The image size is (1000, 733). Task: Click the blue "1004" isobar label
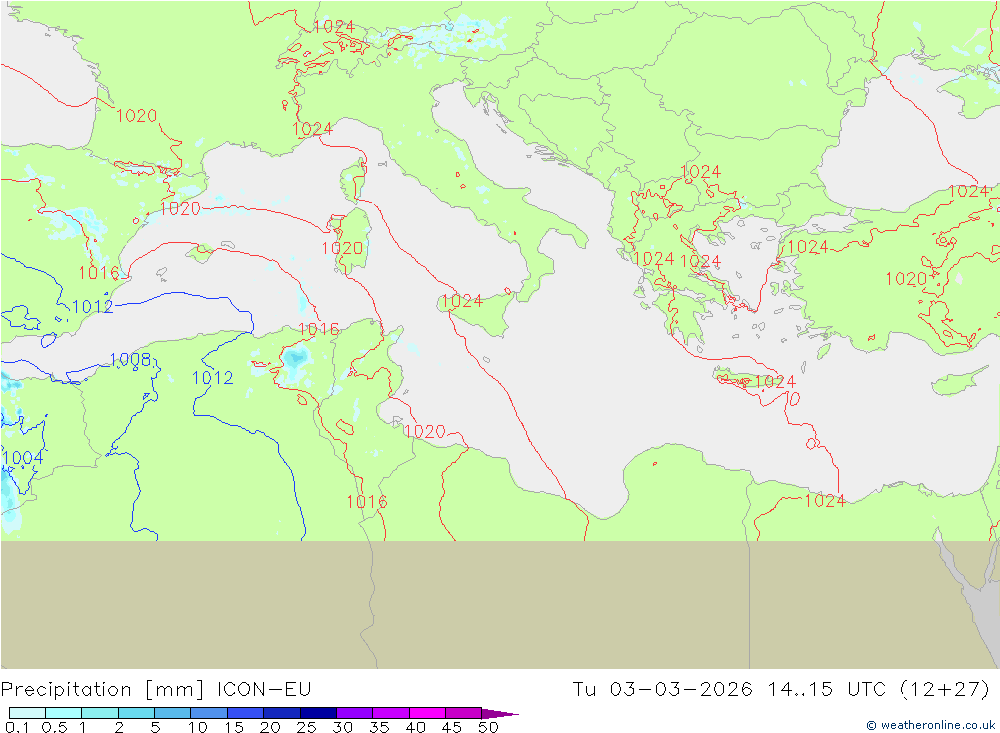point(22,457)
